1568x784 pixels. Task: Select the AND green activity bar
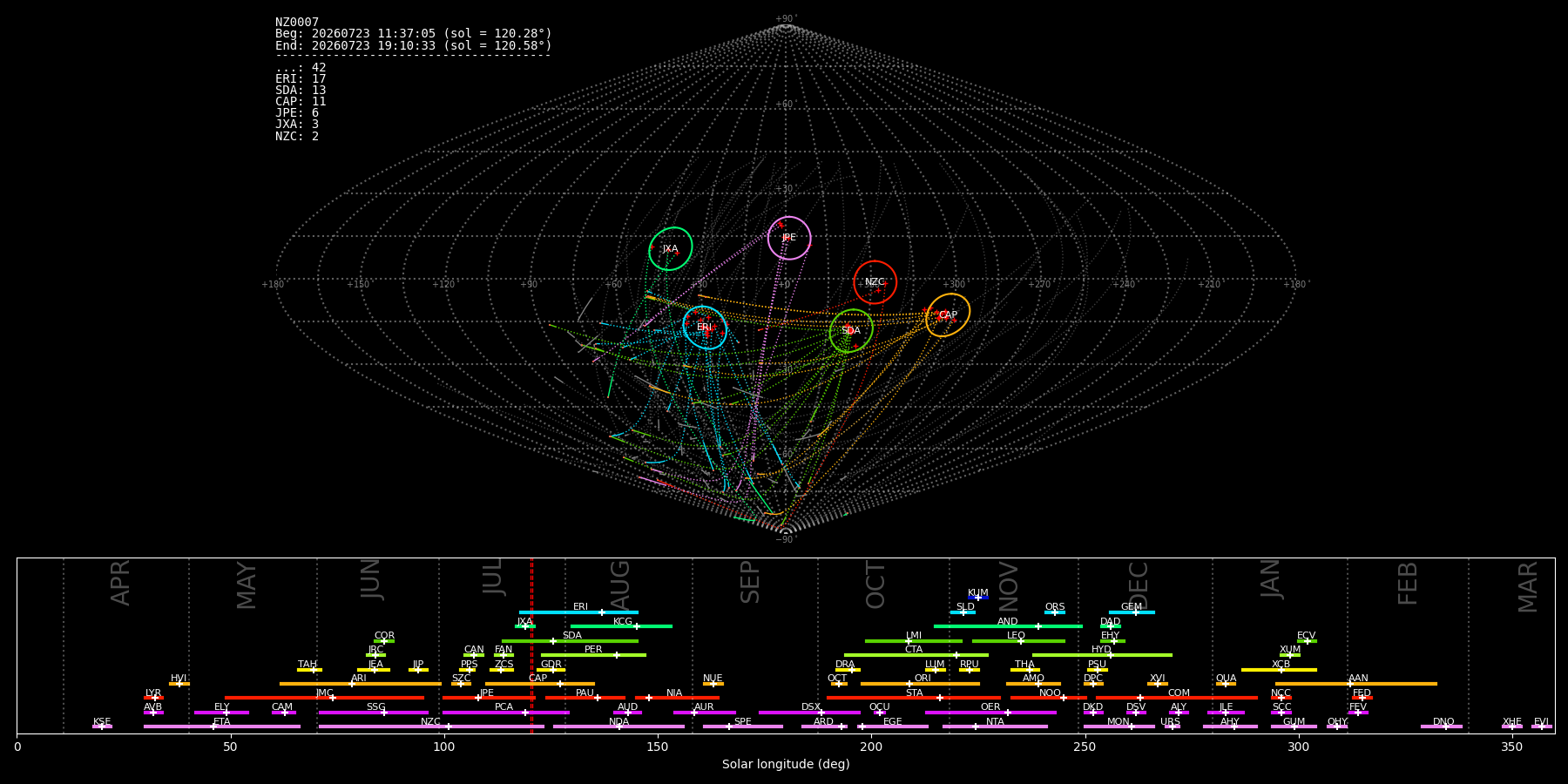pos(1008,626)
